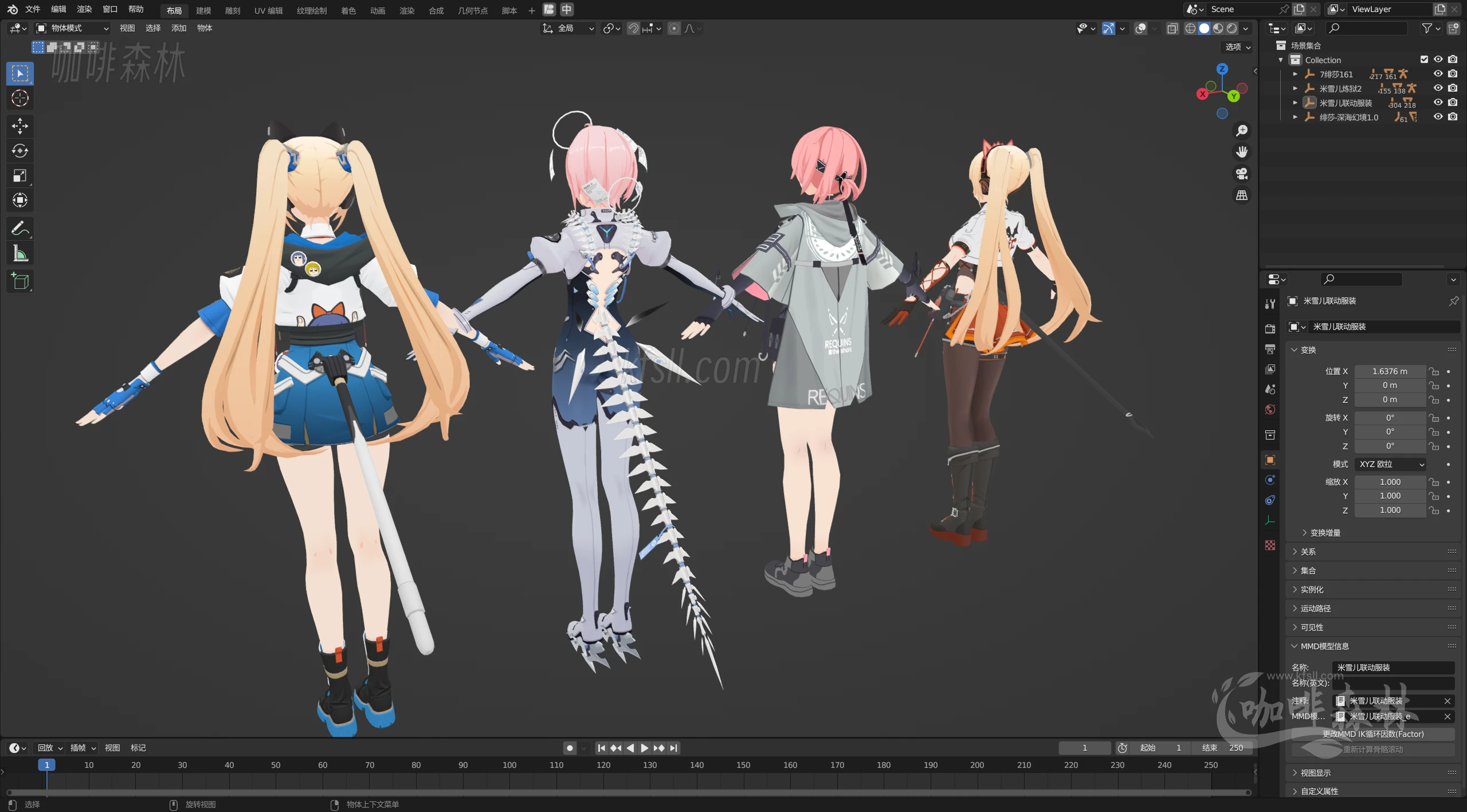Expand the 7绯莎161 tree item
This screenshot has width=1467, height=812.
1295,74
